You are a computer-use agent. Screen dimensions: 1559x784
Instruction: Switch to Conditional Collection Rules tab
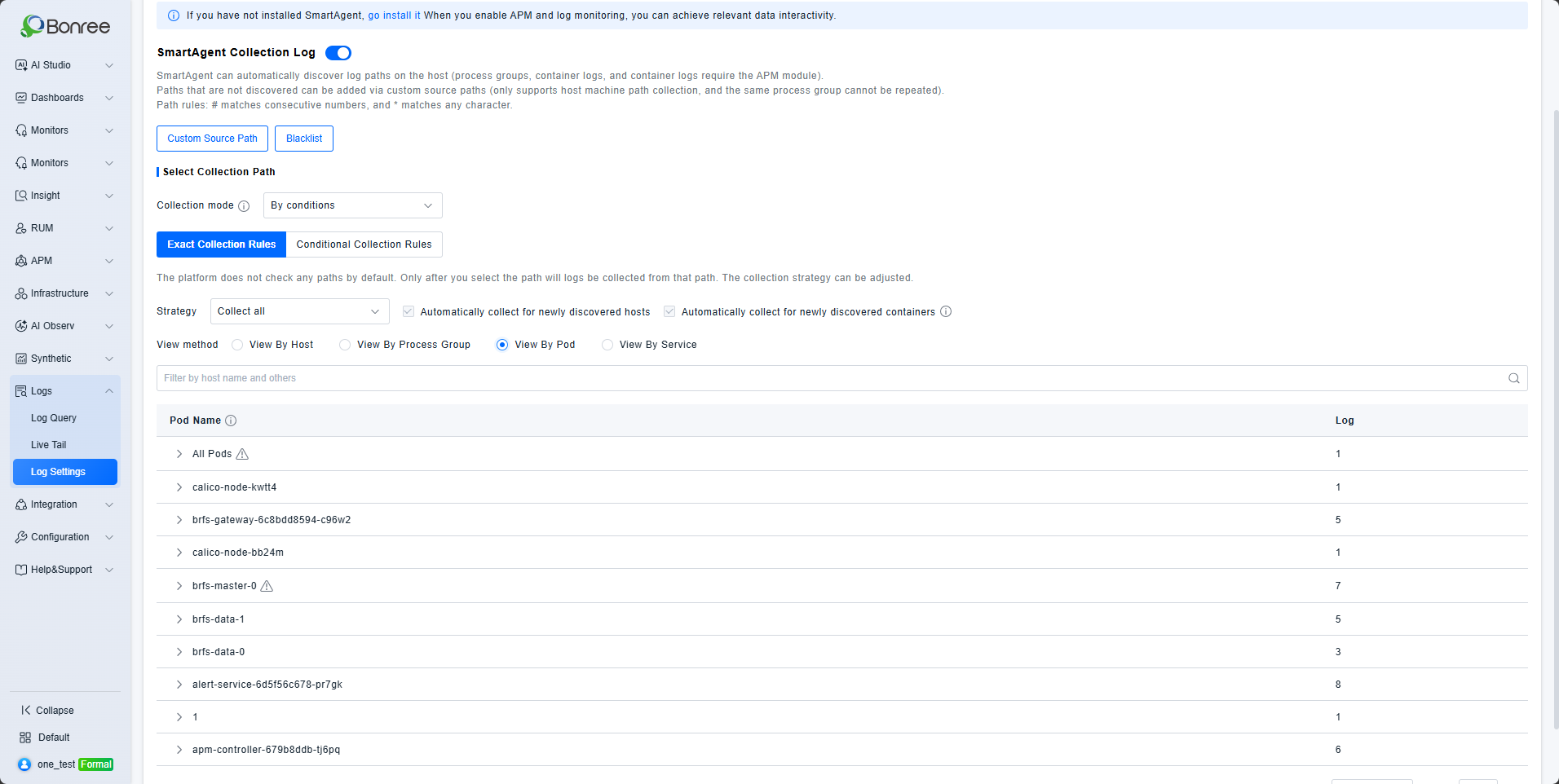pos(364,244)
